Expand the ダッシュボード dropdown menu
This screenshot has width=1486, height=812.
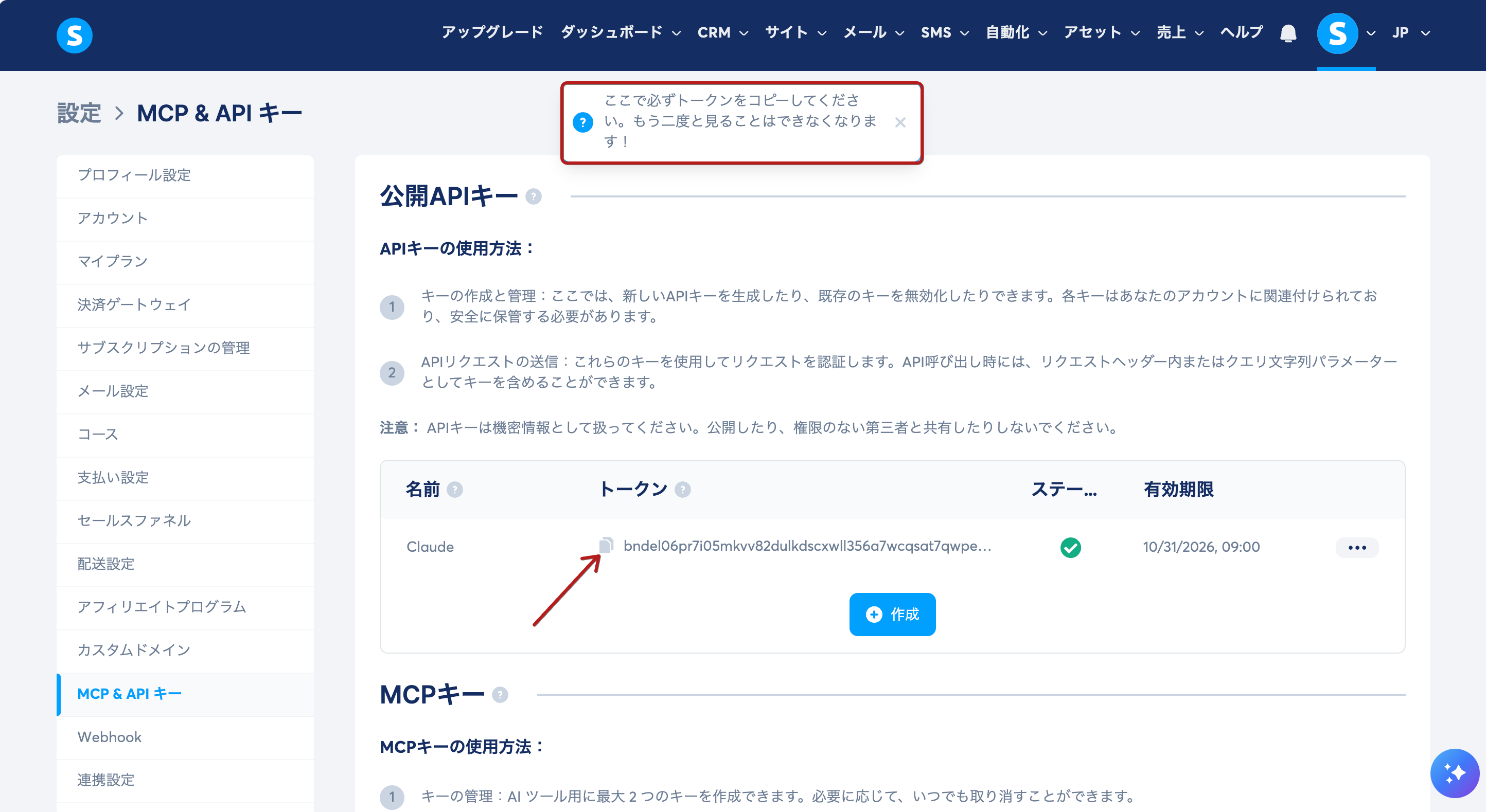pos(621,32)
